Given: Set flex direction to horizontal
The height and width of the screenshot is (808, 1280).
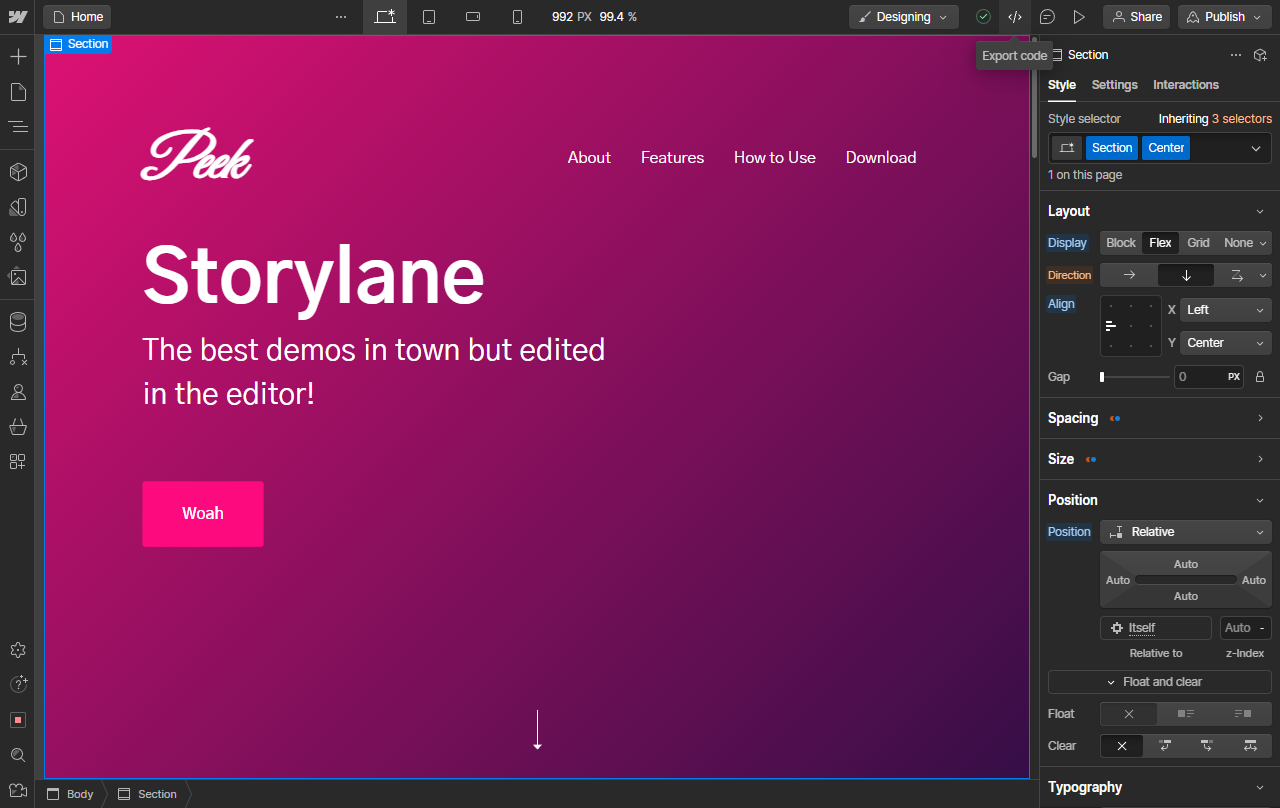Looking at the screenshot, I should [1129, 275].
